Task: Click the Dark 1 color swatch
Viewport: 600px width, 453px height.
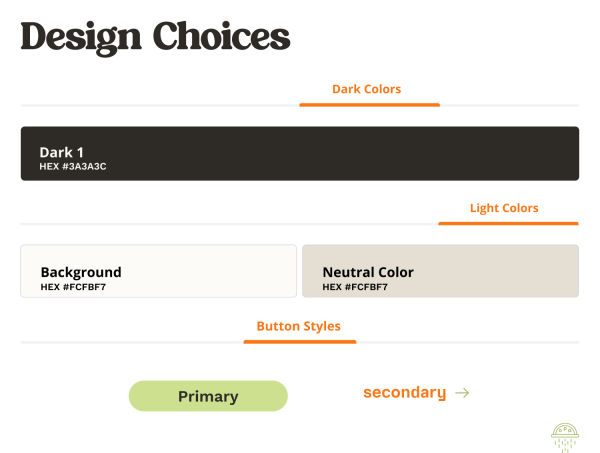Action: [x=300, y=153]
